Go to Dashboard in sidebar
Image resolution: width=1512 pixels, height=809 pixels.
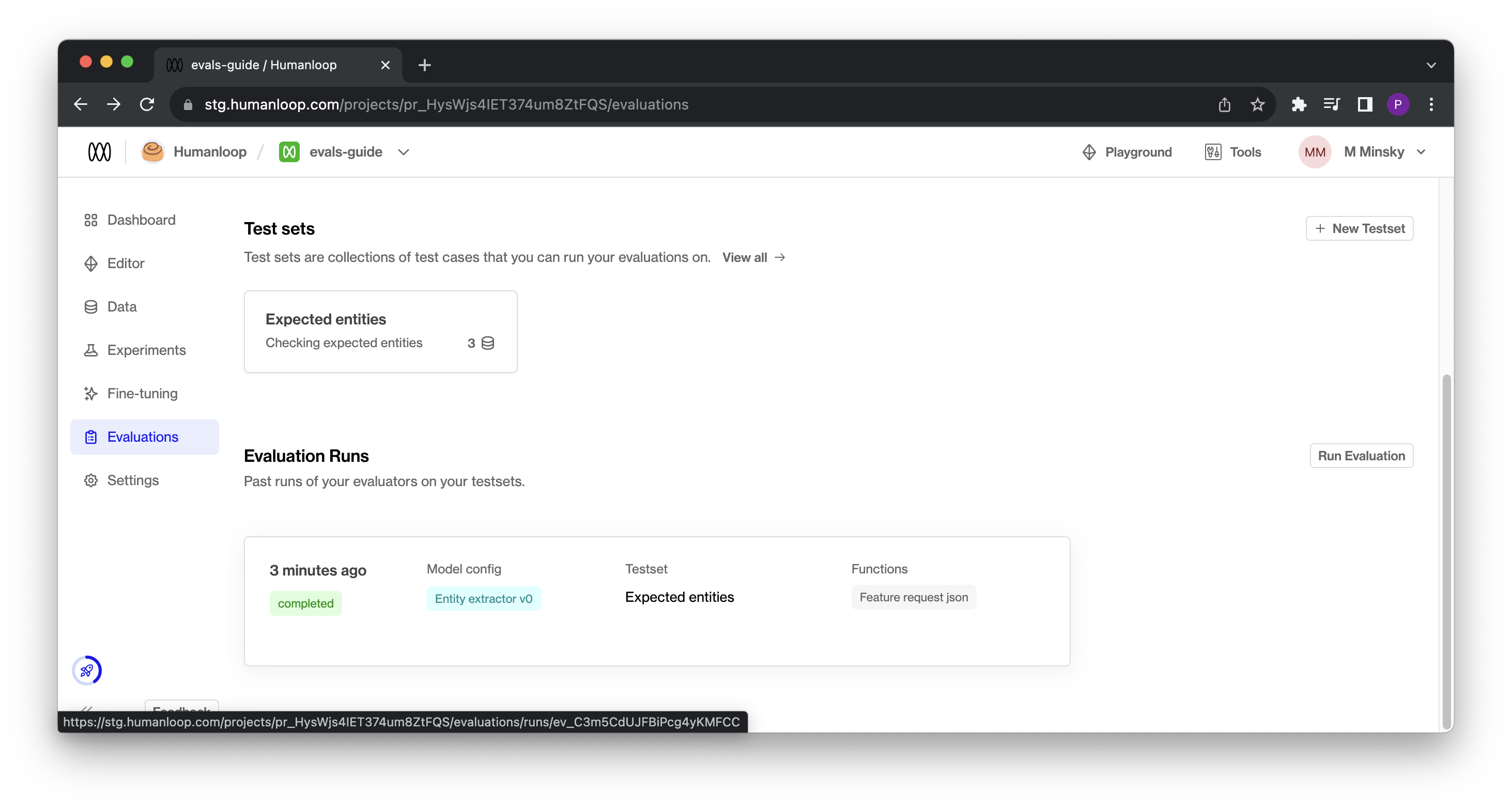pyautogui.click(x=141, y=220)
